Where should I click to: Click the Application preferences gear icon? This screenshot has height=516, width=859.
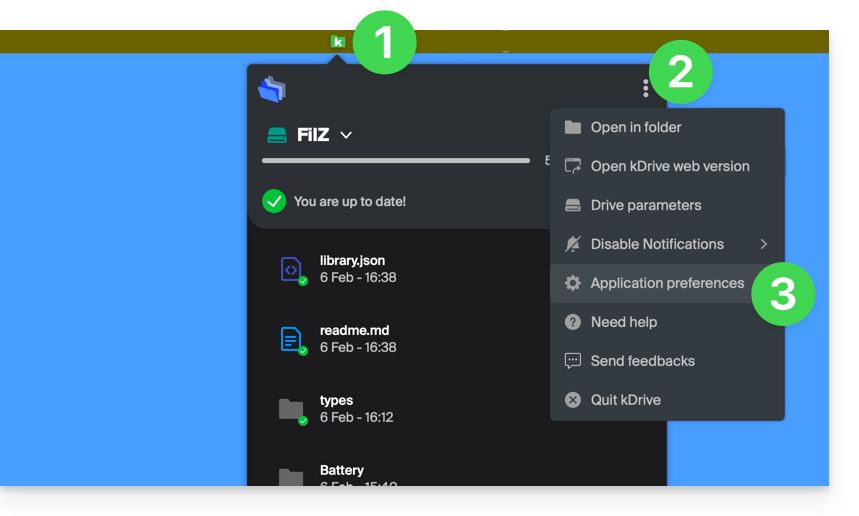click(573, 283)
